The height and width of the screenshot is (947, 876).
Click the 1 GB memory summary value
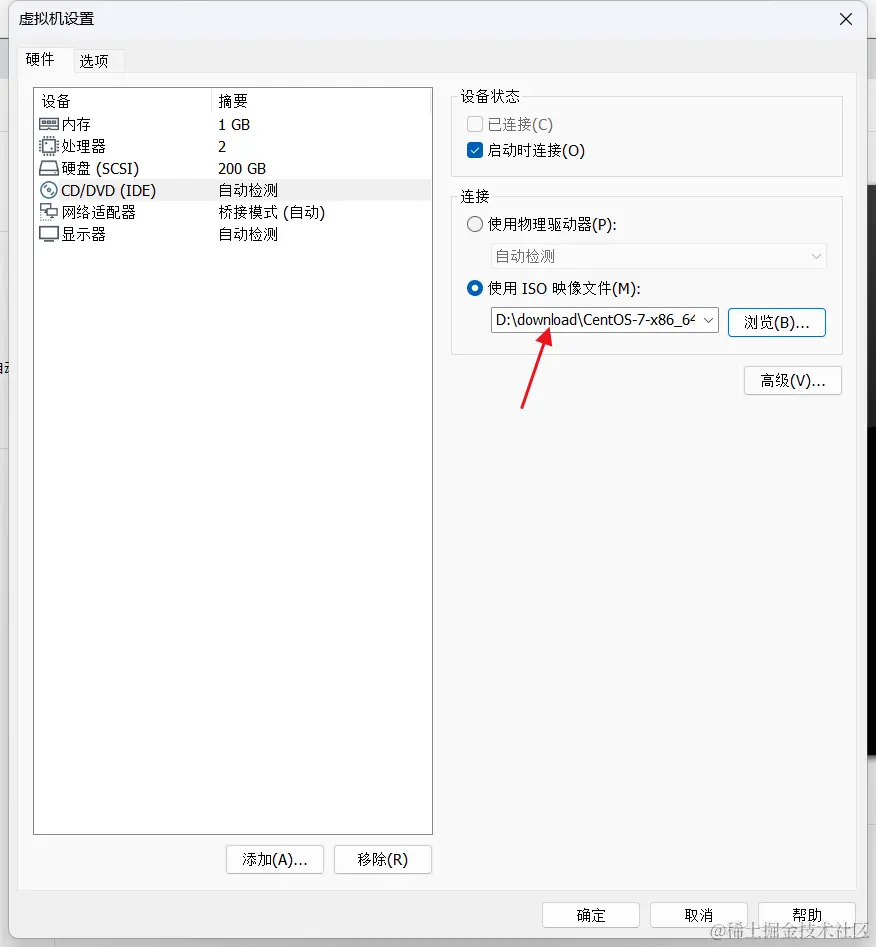click(x=234, y=124)
